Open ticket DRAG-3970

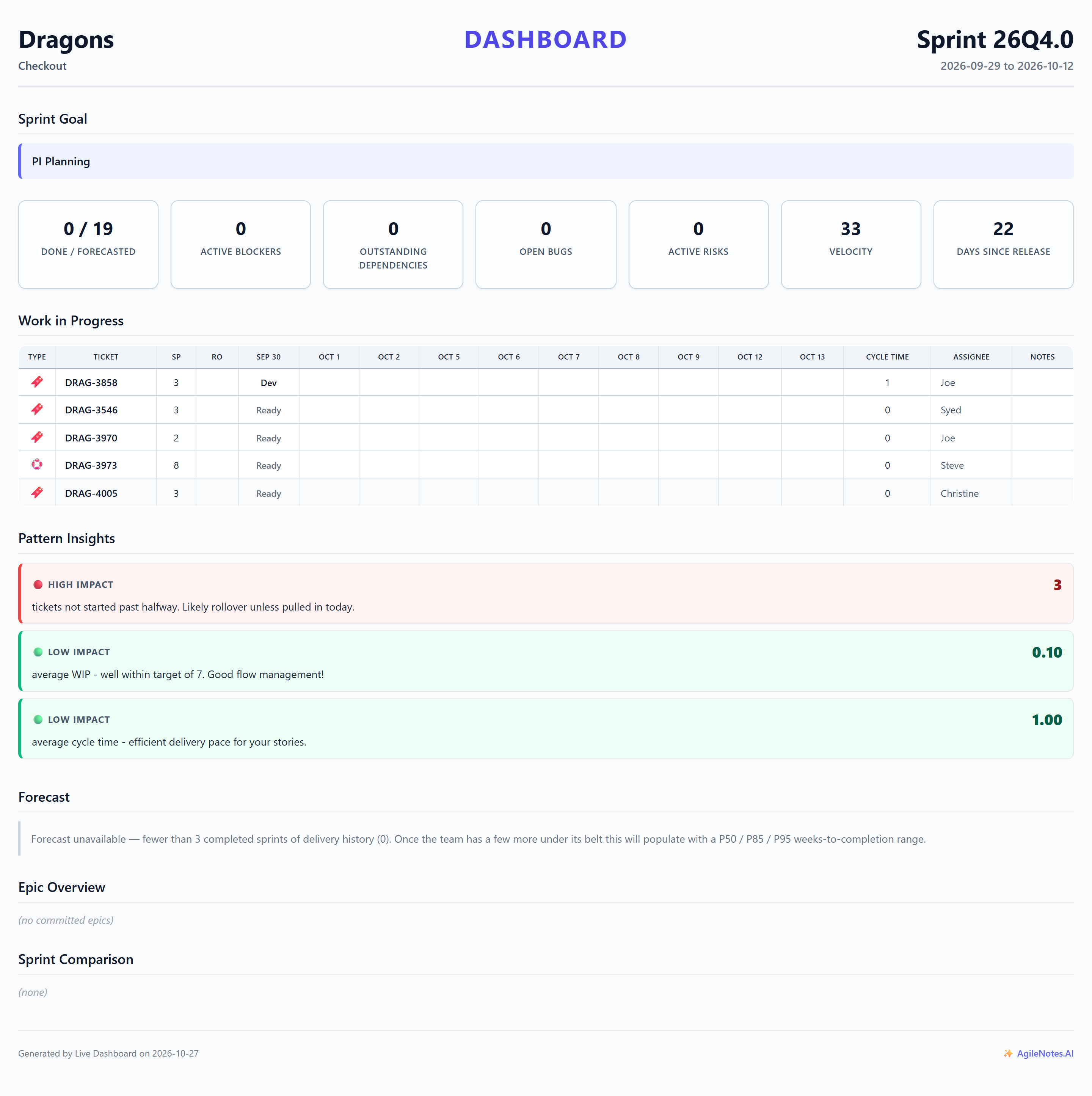click(91, 438)
